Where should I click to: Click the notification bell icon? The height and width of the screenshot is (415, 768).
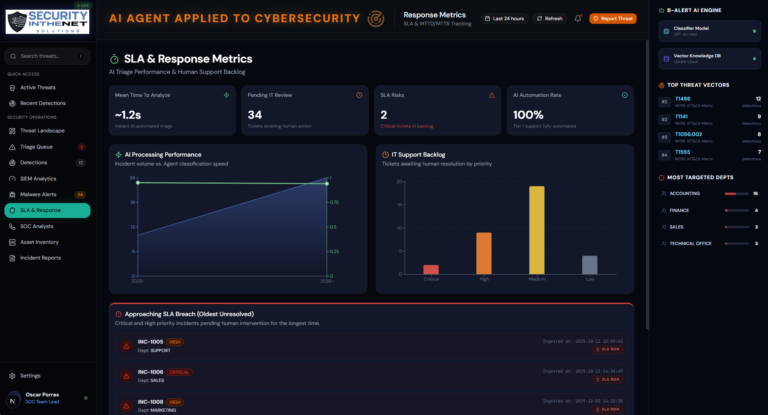click(578, 18)
